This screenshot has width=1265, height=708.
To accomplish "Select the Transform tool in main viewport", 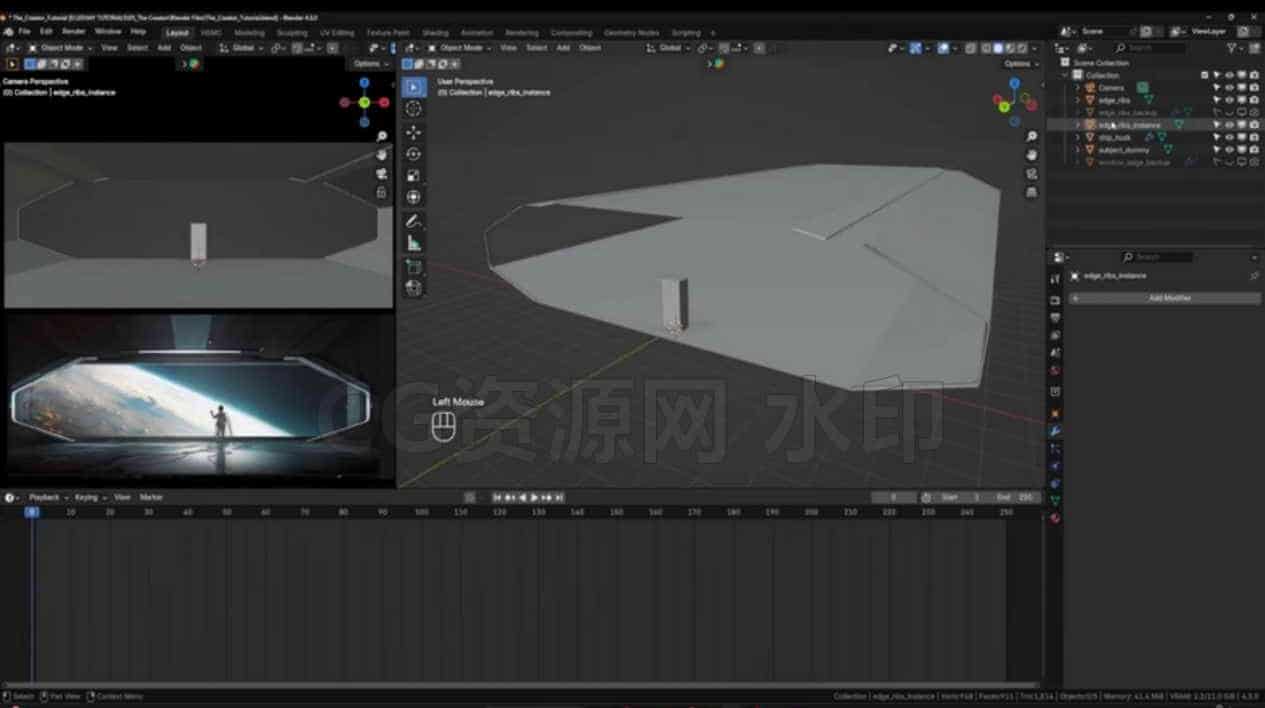I will pyautogui.click(x=414, y=198).
